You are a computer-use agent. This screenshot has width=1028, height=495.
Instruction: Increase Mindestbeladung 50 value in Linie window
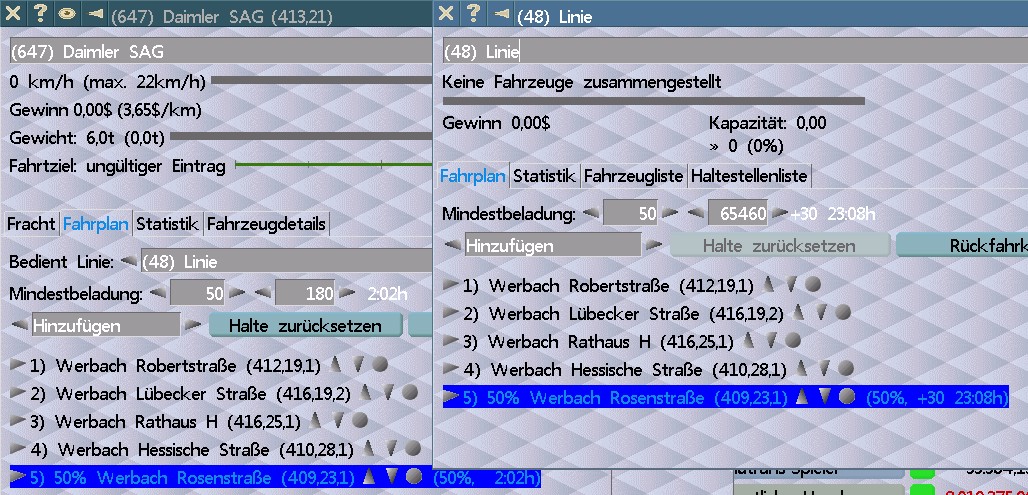pos(668,213)
